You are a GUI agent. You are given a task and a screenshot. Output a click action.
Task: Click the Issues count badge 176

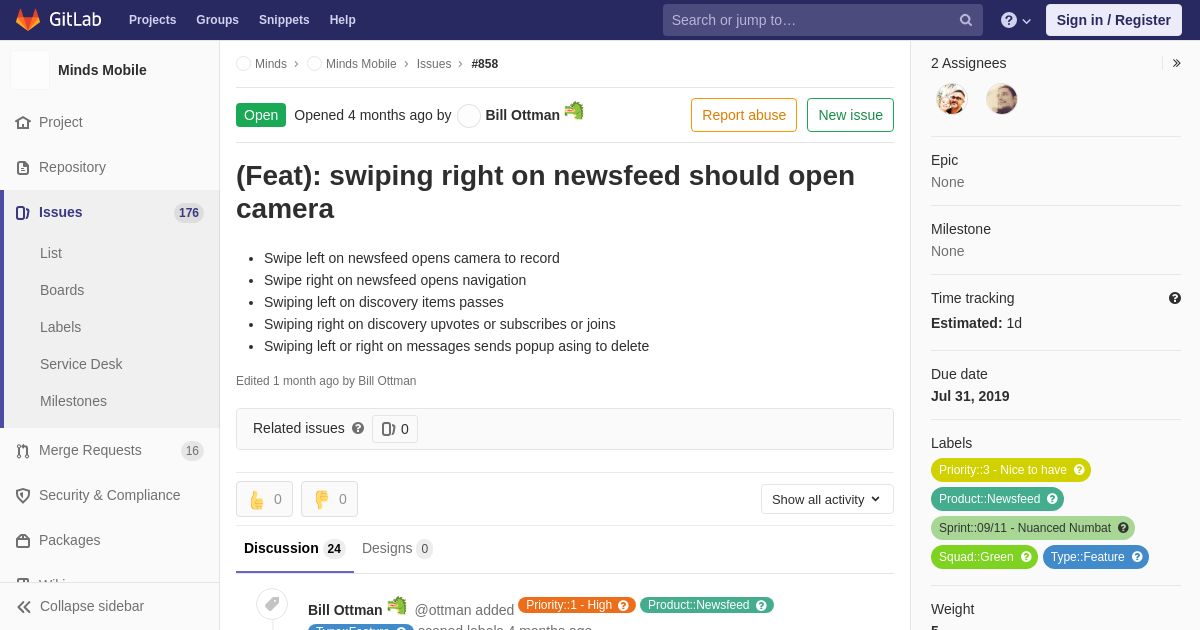pyautogui.click(x=189, y=213)
